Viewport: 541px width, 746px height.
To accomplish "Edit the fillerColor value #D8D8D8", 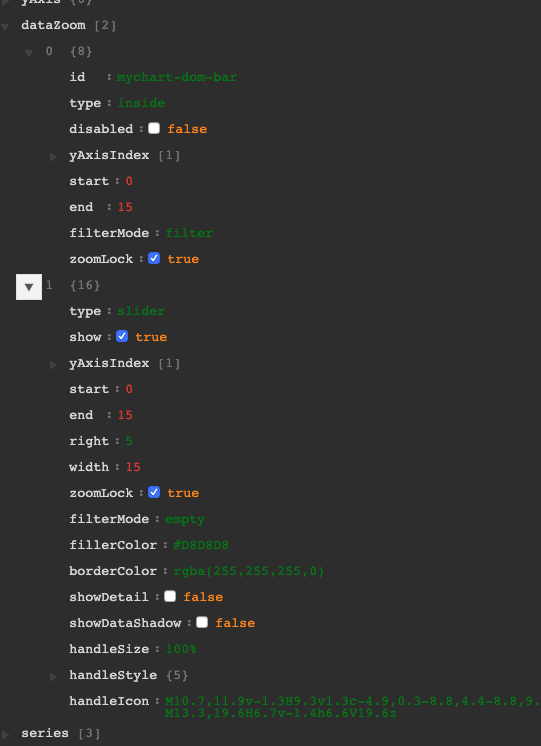I will [x=201, y=545].
